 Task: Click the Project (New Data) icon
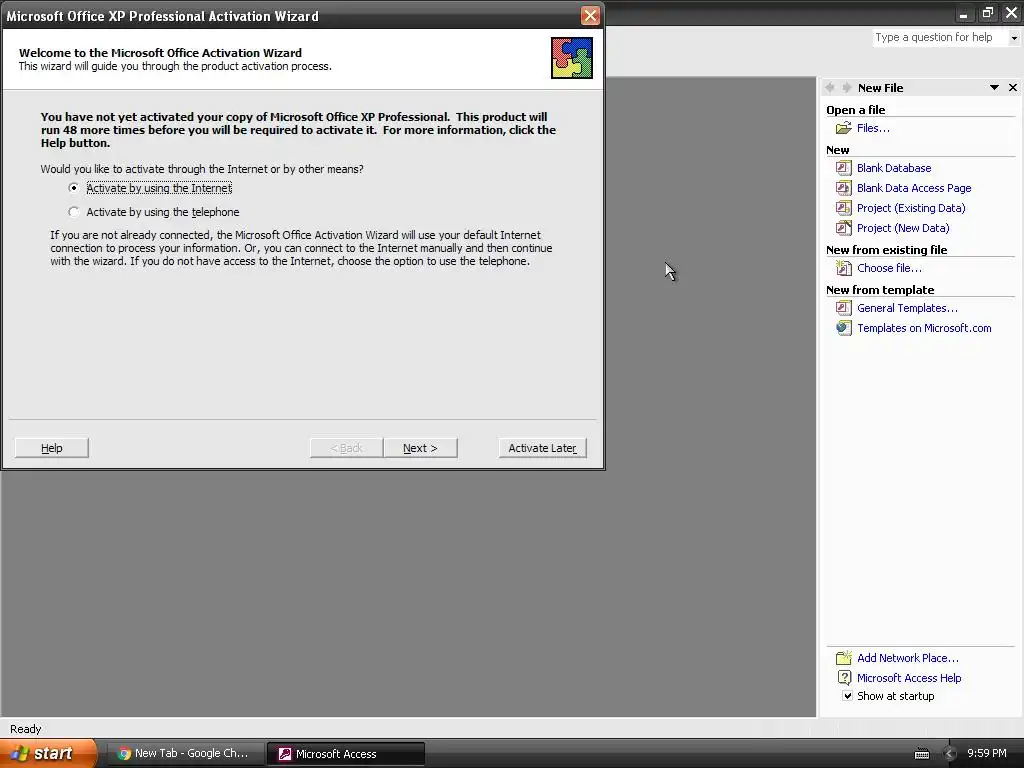click(x=844, y=228)
